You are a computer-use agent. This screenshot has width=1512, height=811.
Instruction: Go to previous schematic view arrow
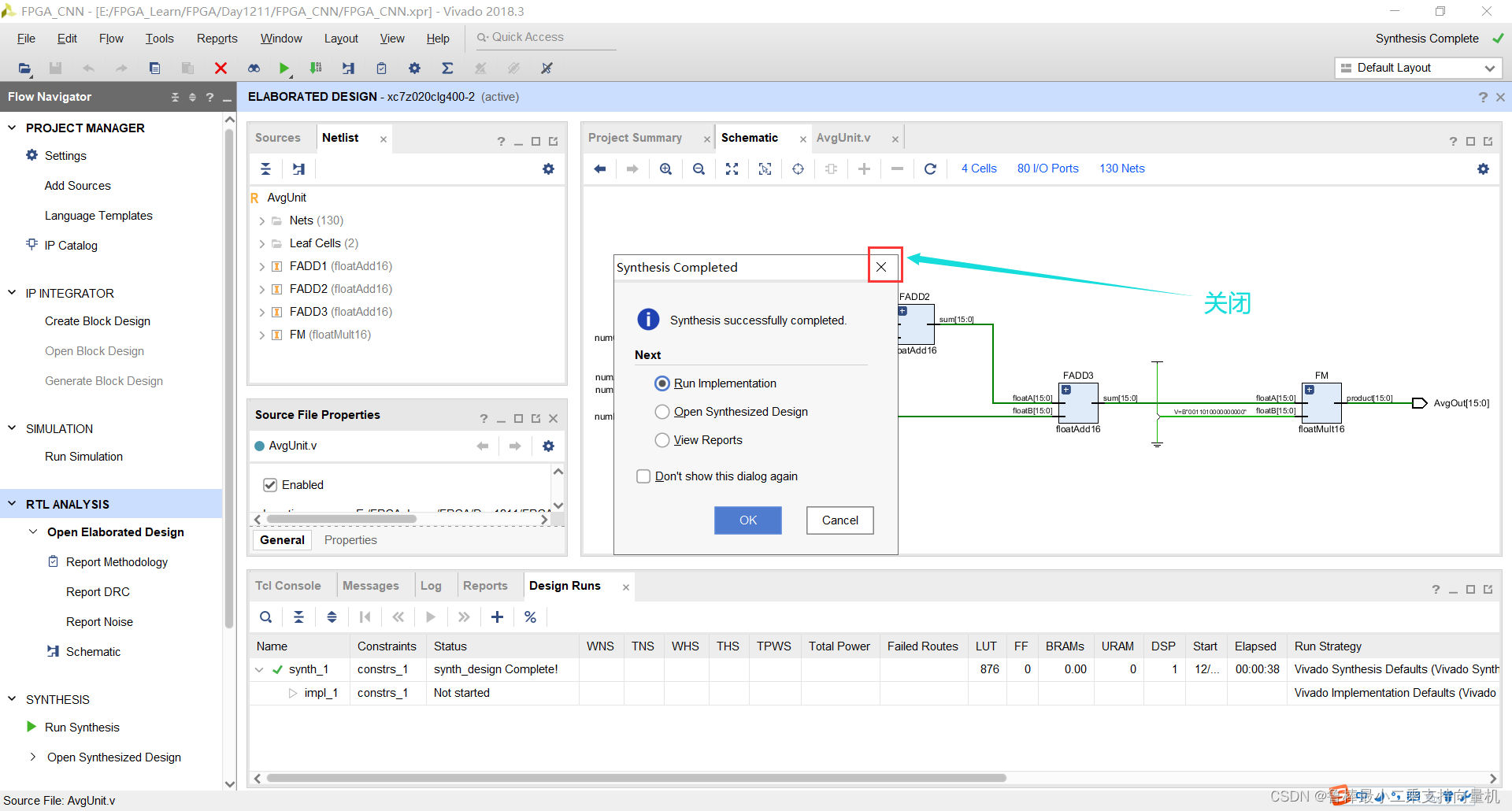coord(599,168)
